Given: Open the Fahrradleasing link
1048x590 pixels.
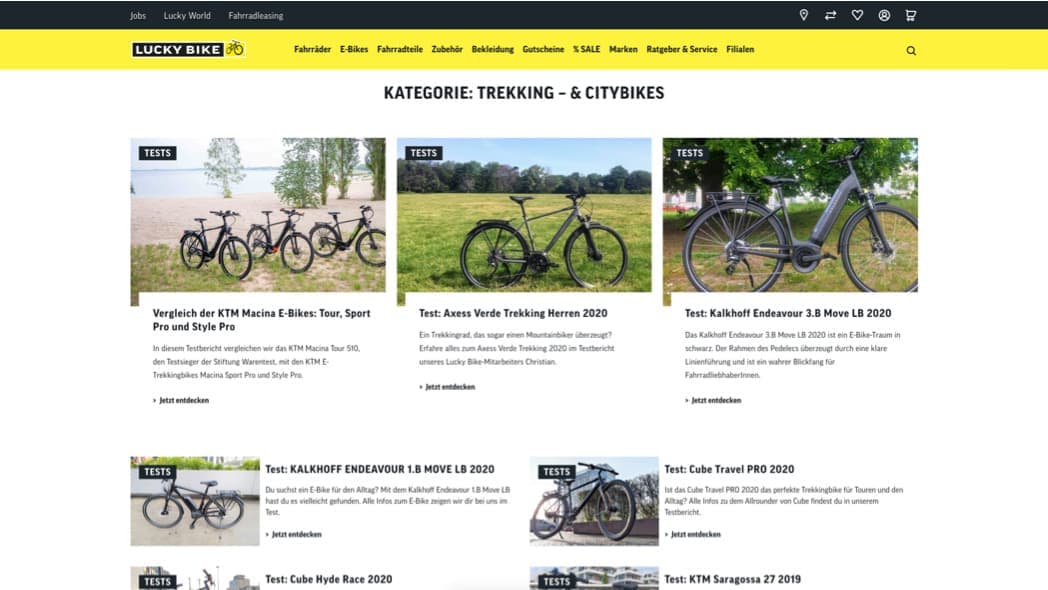Looking at the screenshot, I should click(255, 15).
